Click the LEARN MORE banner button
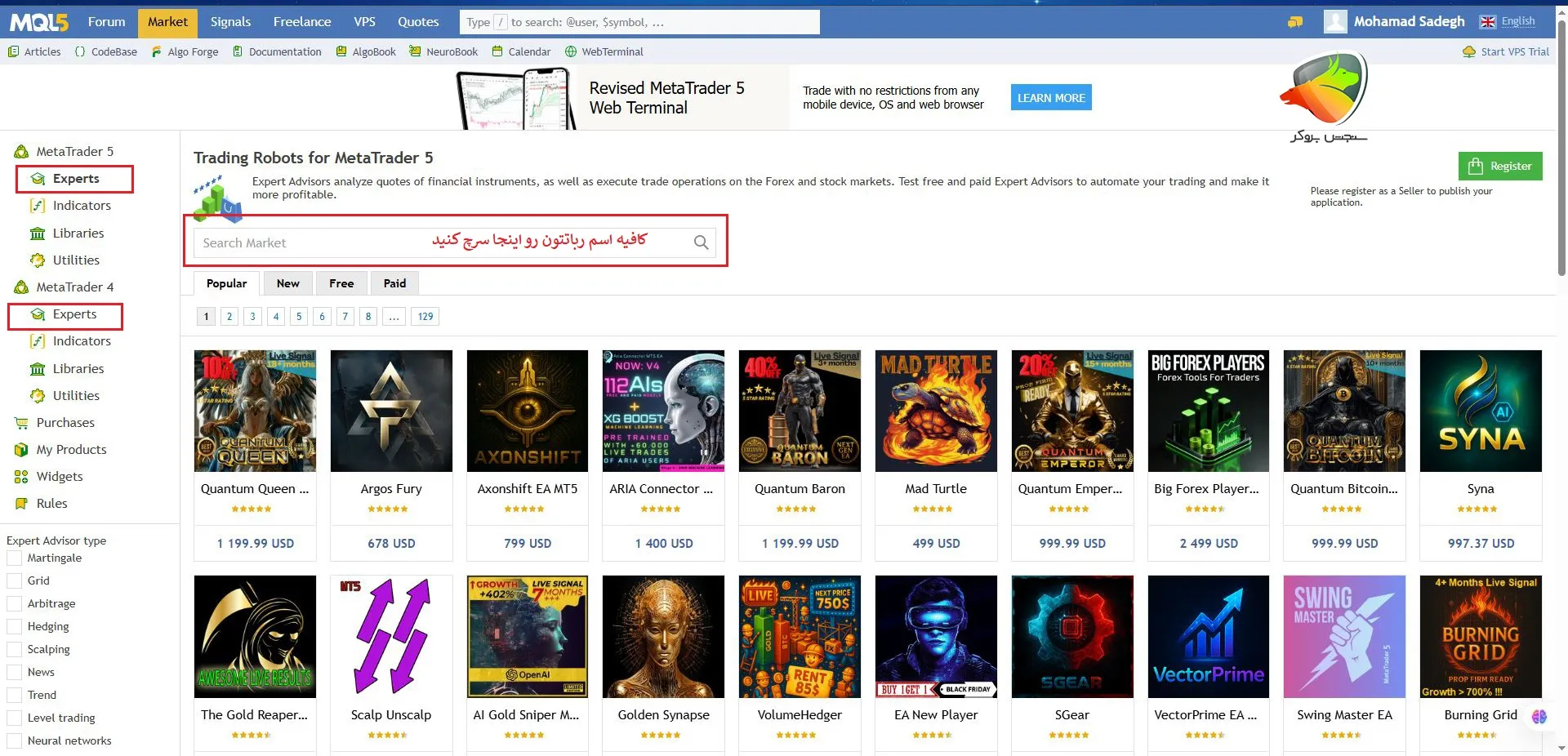The height and width of the screenshot is (756, 1568). [x=1051, y=98]
